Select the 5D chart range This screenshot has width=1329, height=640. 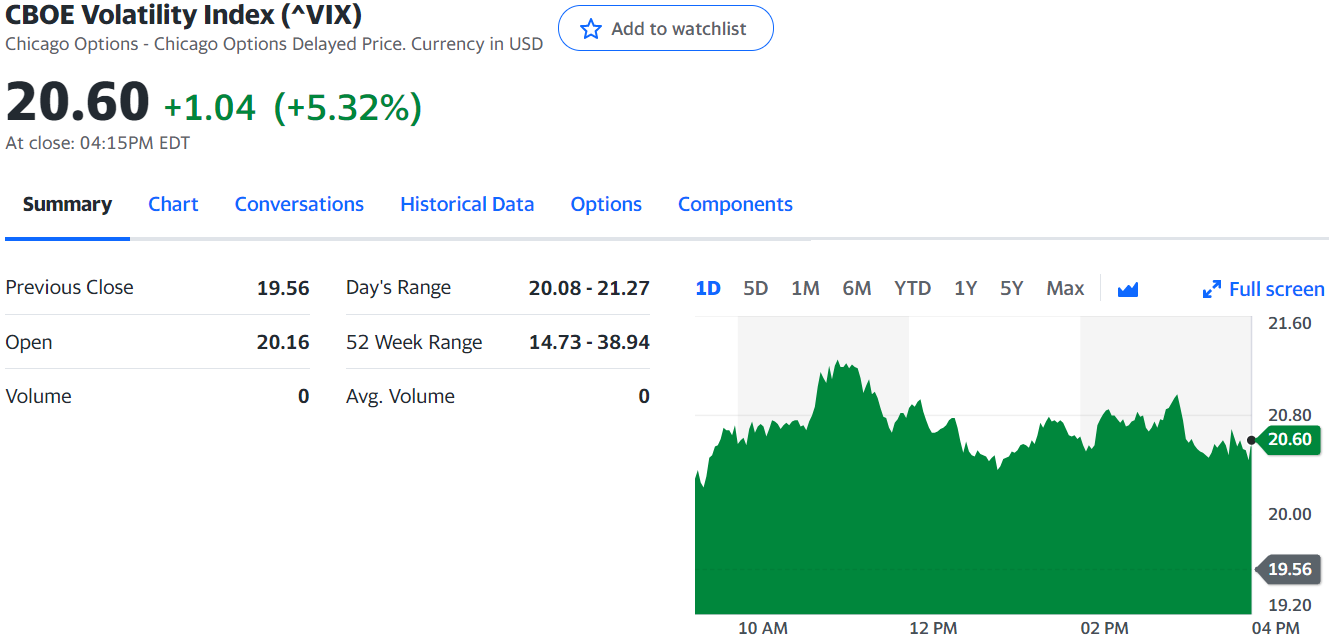tap(756, 288)
